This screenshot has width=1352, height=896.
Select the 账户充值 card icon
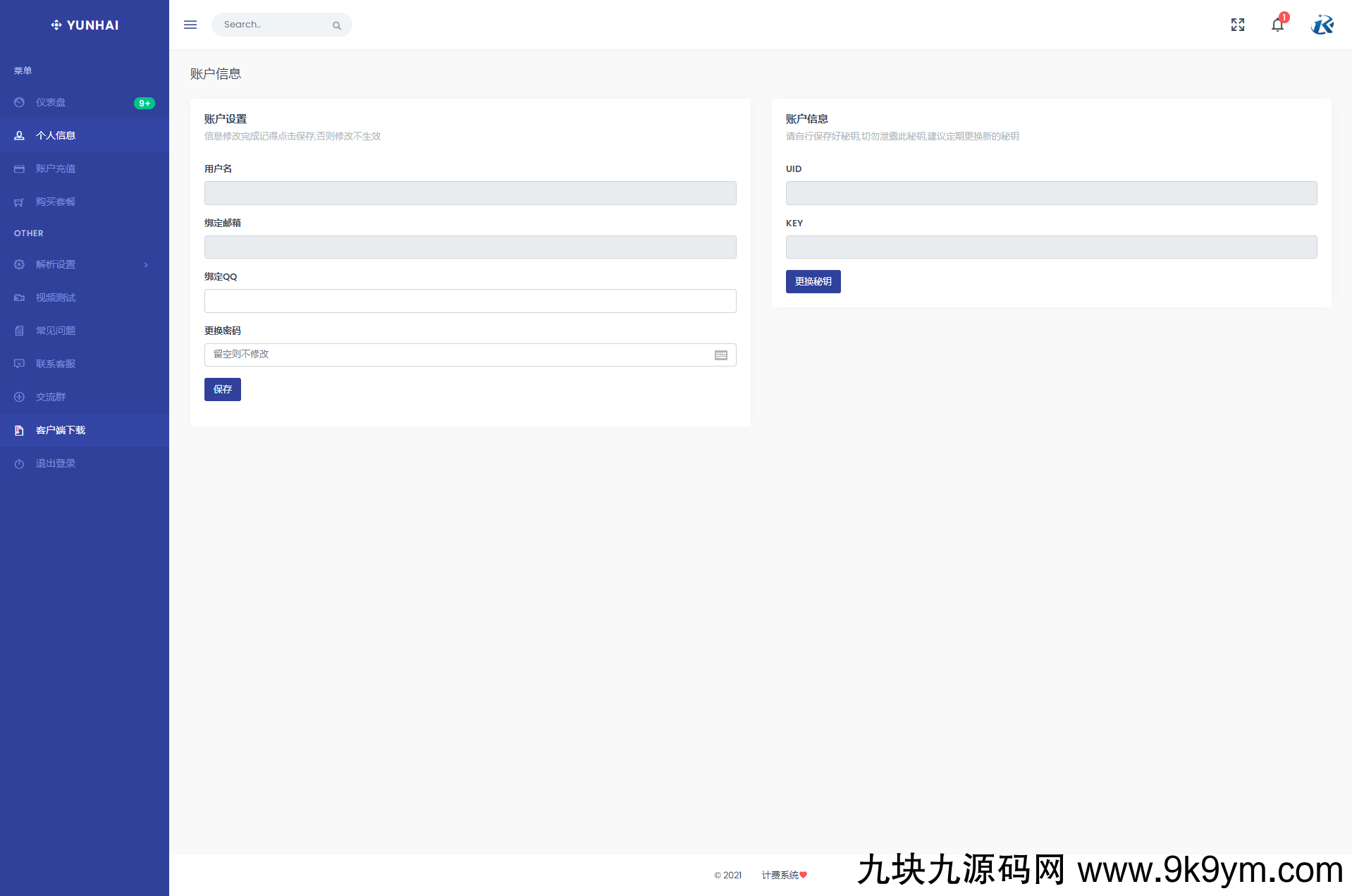[19, 168]
